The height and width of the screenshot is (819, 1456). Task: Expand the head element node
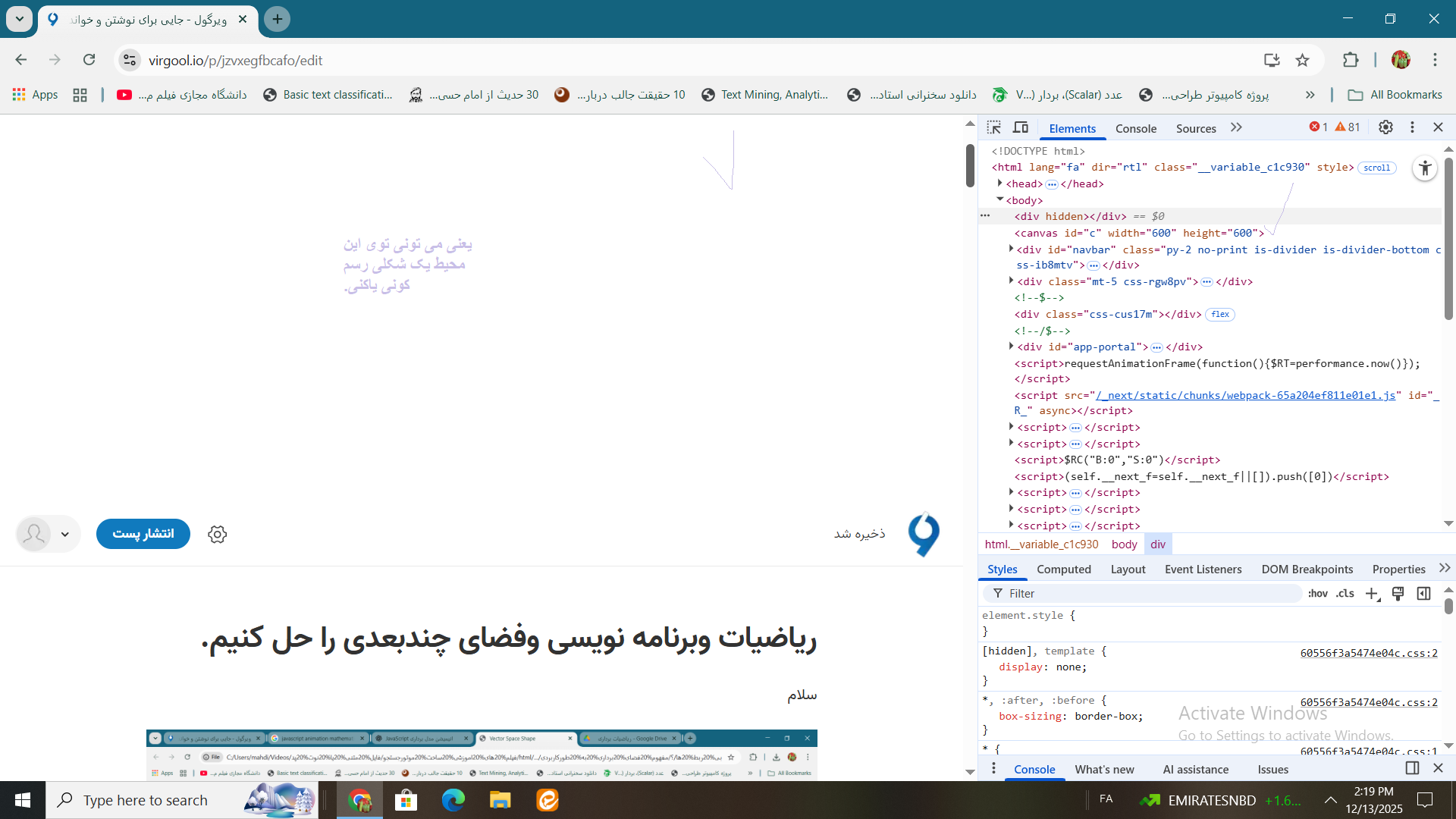click(x=1000, y=184)
